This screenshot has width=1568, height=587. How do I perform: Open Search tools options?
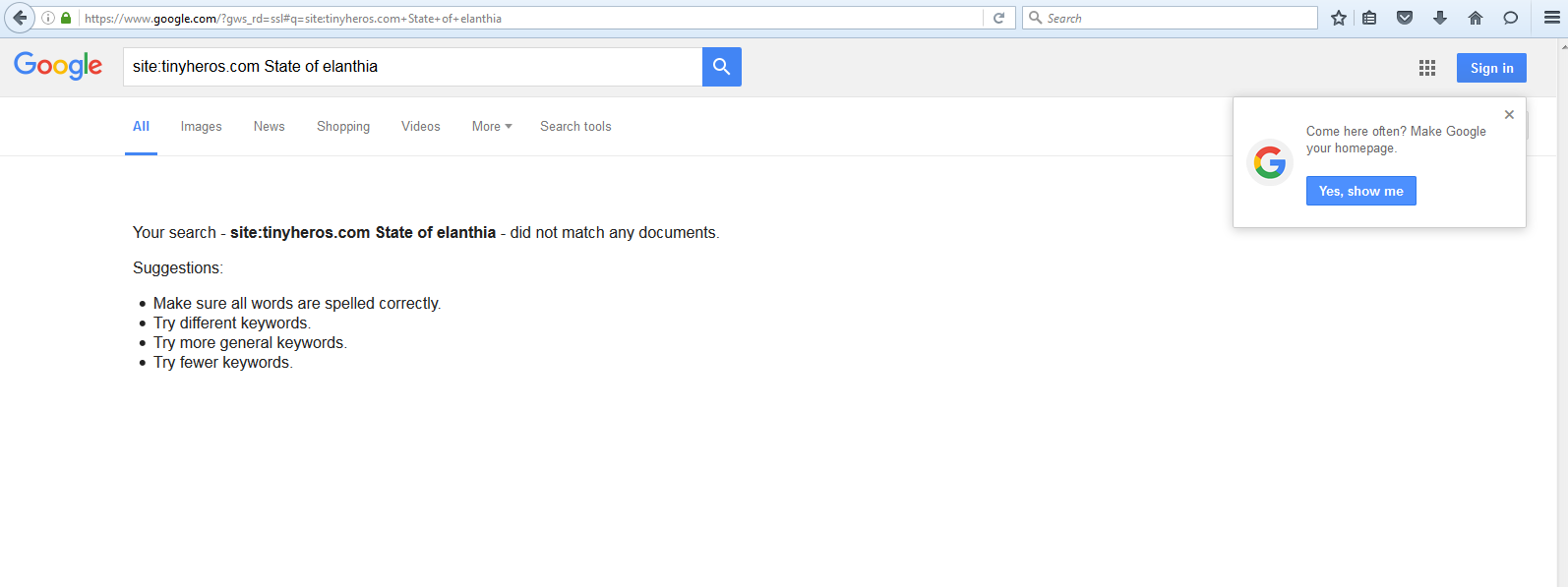point(575,126)
